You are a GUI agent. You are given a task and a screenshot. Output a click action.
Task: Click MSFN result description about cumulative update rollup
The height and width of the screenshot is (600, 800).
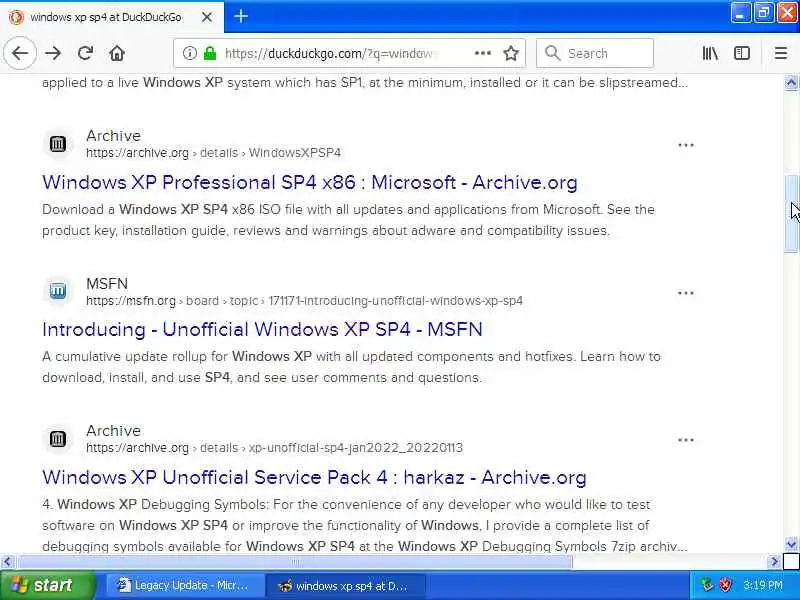pos(351,367)
